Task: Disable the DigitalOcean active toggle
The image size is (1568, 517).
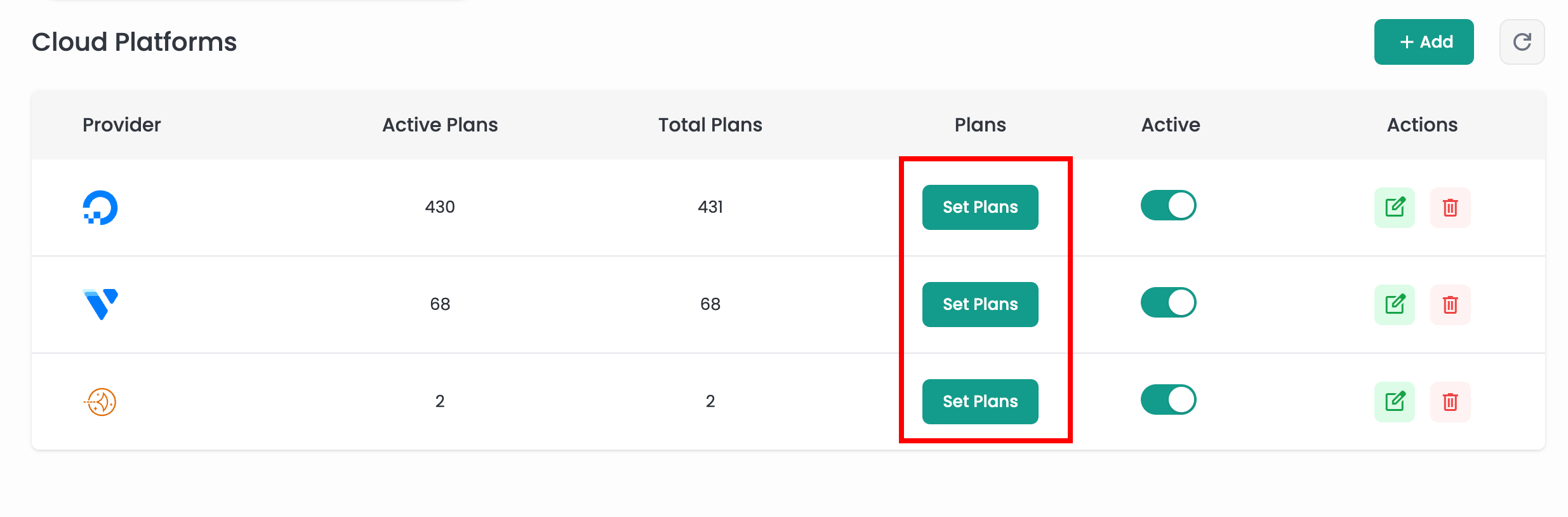Action: (x=1168, y=206)
